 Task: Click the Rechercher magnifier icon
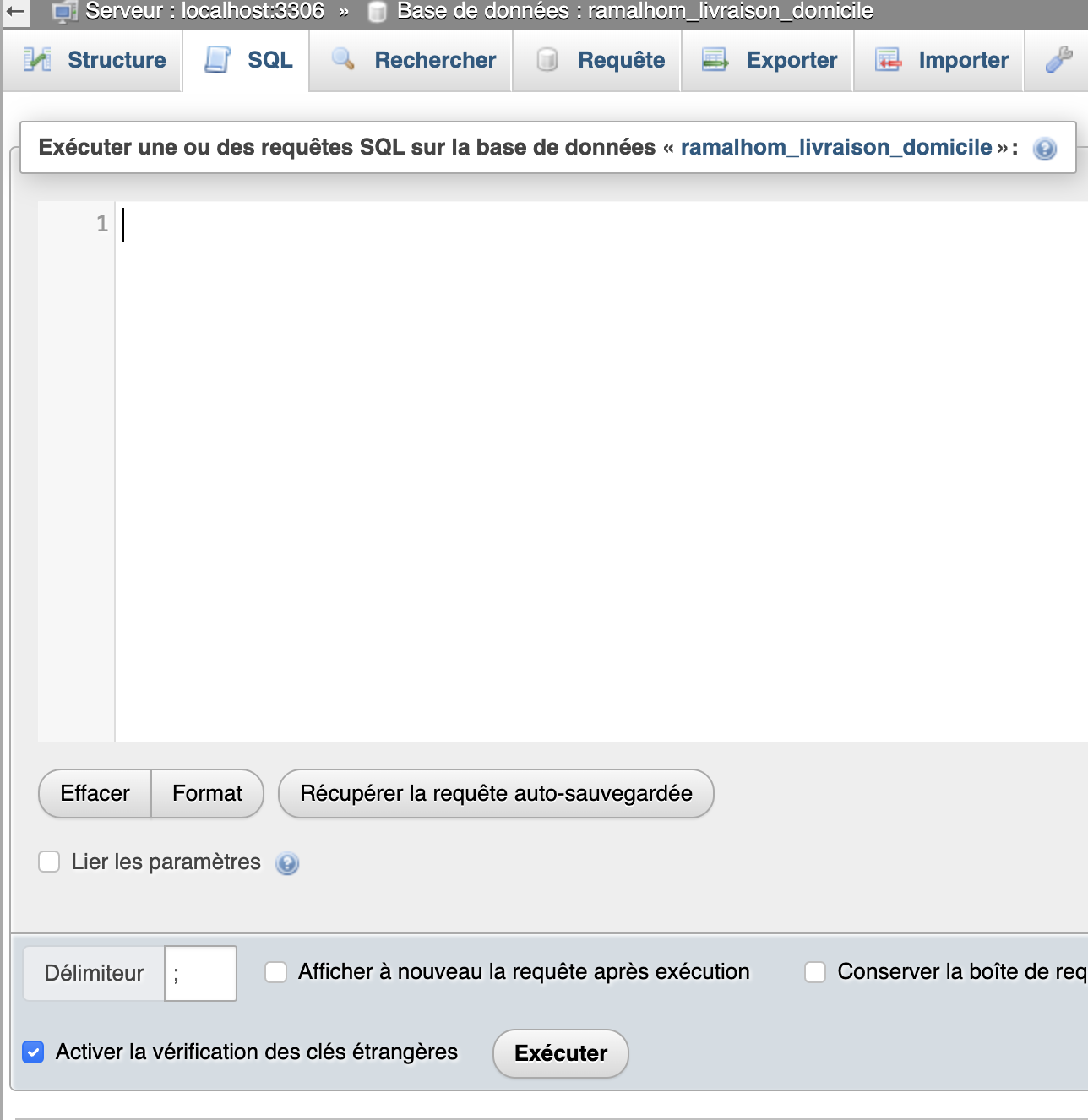click(x=343, y=59)
